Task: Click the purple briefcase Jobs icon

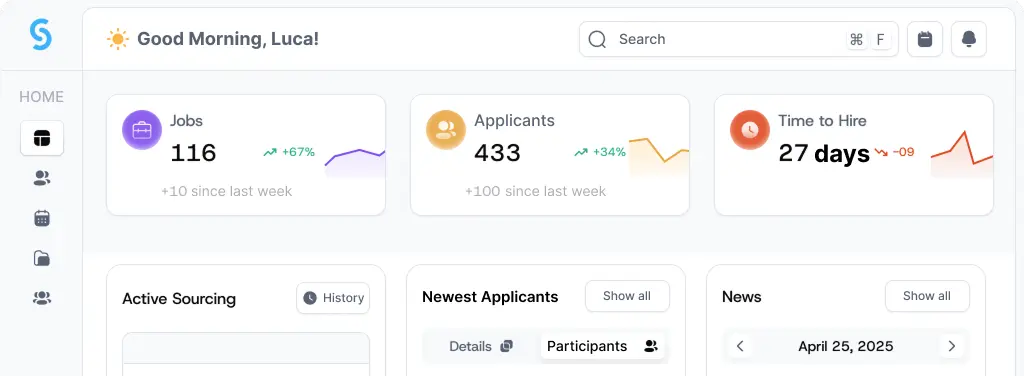Action: [x=142, y=130]
